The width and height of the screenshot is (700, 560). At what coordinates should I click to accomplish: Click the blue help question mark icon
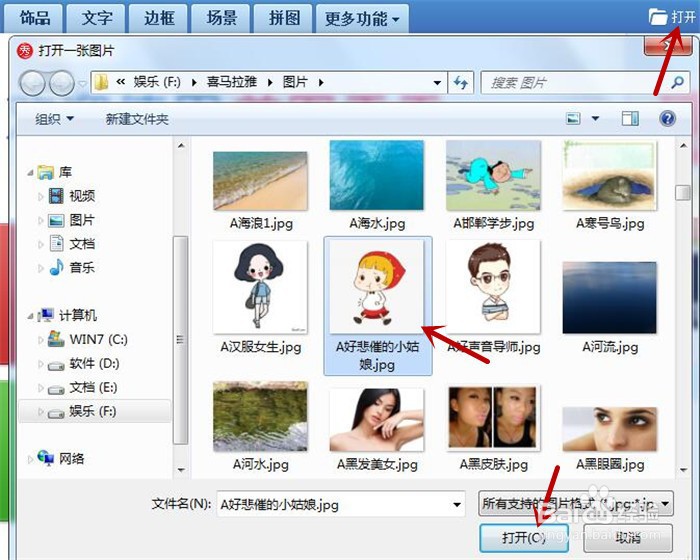(x=667, y=118)
